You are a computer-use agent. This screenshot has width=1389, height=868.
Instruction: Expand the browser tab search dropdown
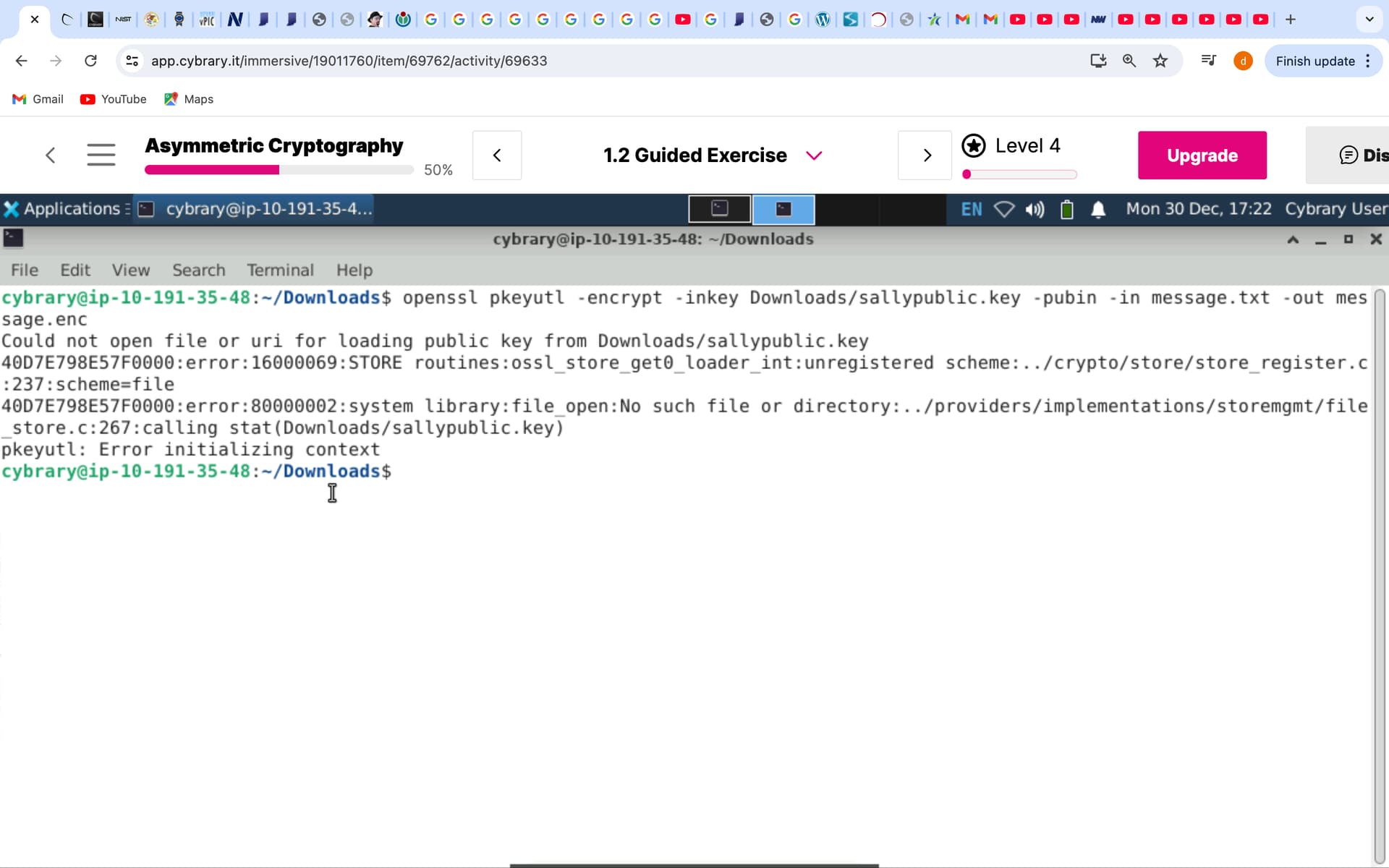1369,20
